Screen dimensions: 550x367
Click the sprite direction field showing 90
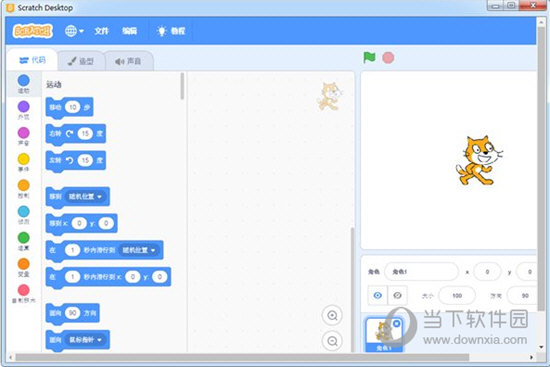(523, 295)
